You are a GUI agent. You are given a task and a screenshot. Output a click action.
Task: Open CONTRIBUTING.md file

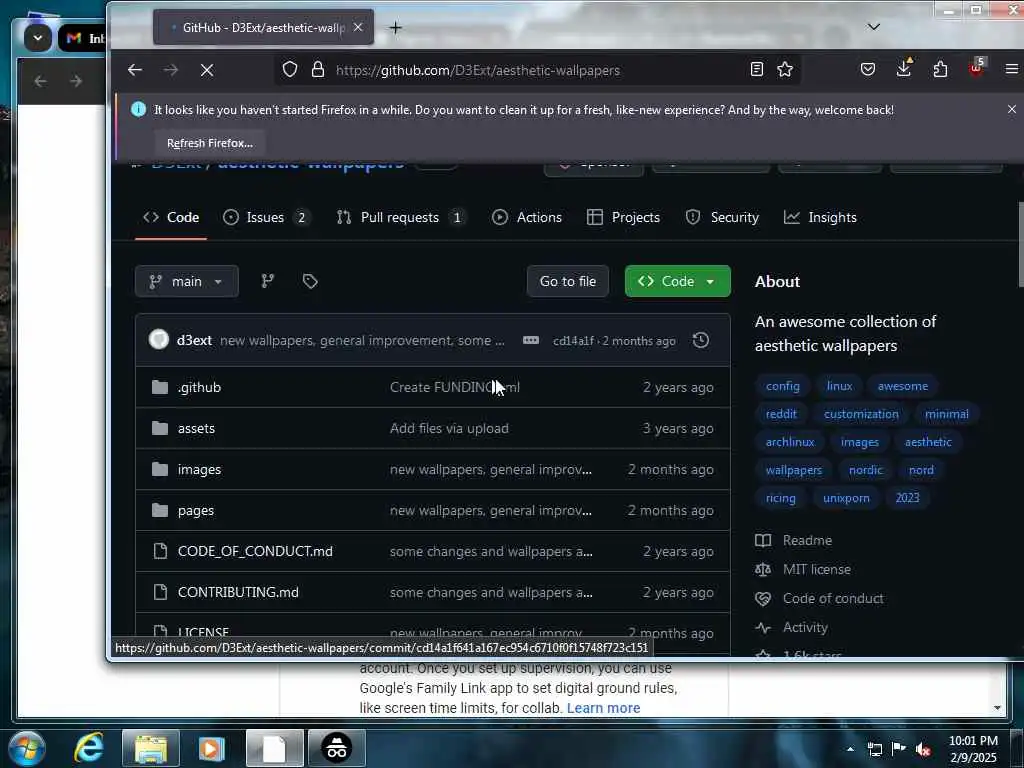click(238, 592)
